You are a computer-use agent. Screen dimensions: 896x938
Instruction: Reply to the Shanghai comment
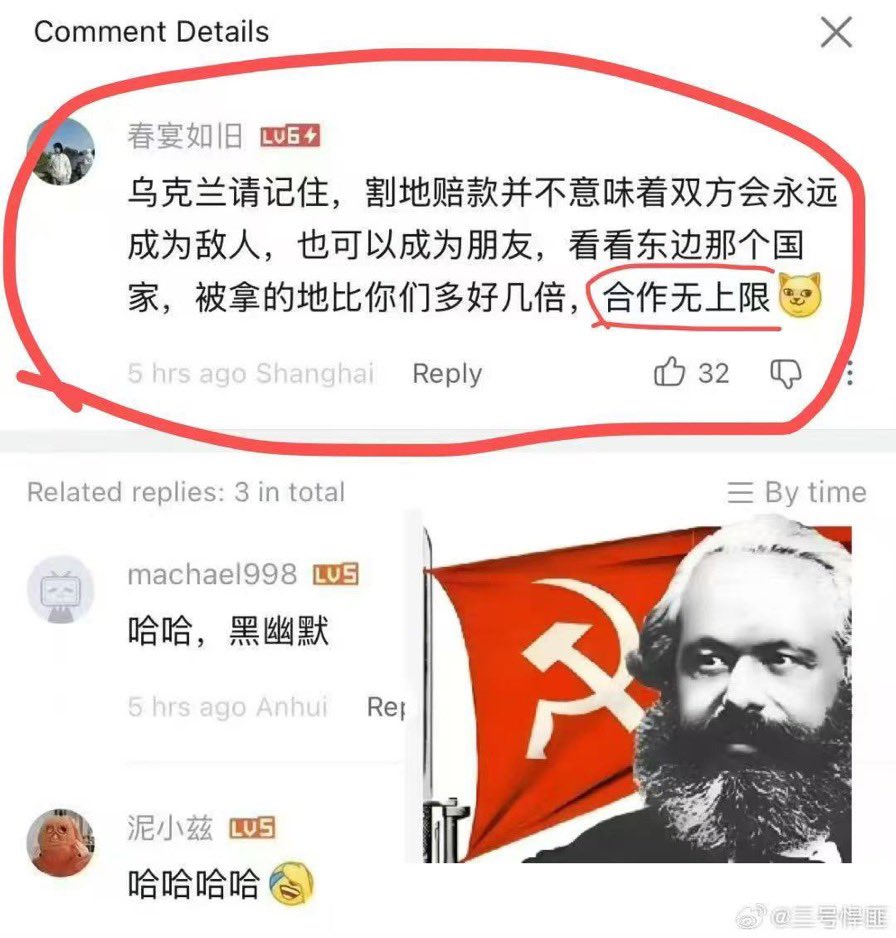(447, 374)
